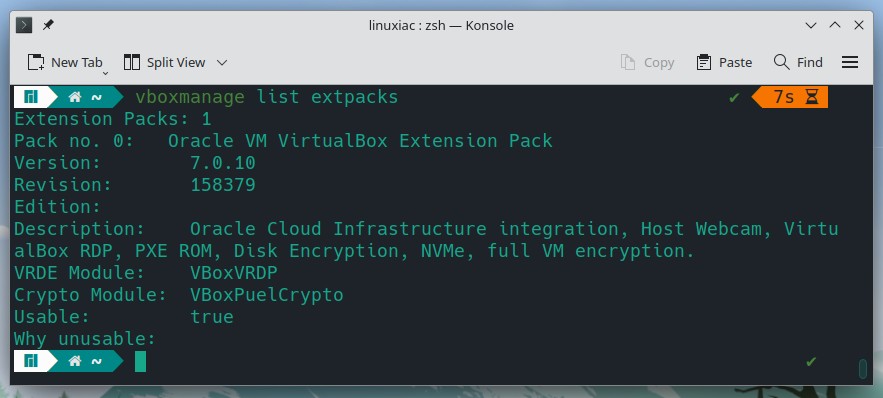Click the vboxmanage command text
The image size is (883, 398).
(190, 97)
